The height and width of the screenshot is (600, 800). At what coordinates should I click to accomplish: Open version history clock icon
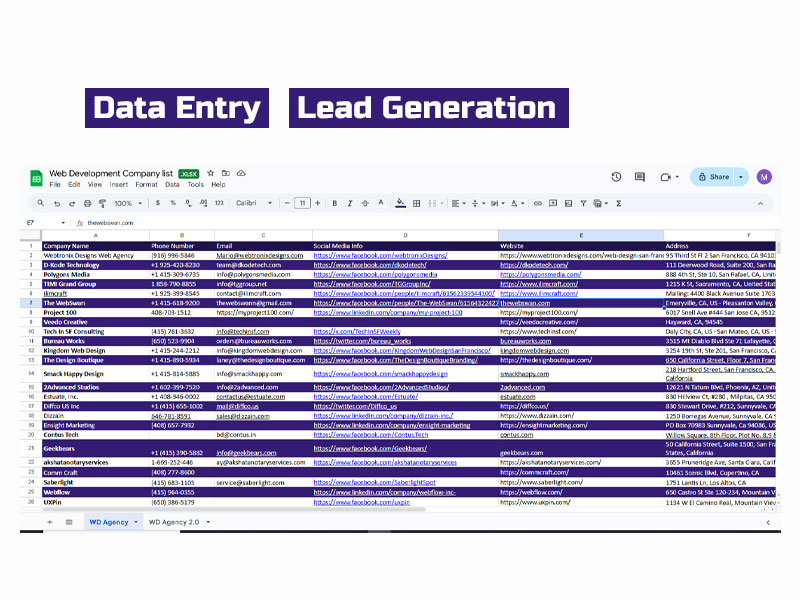point(616,177)
